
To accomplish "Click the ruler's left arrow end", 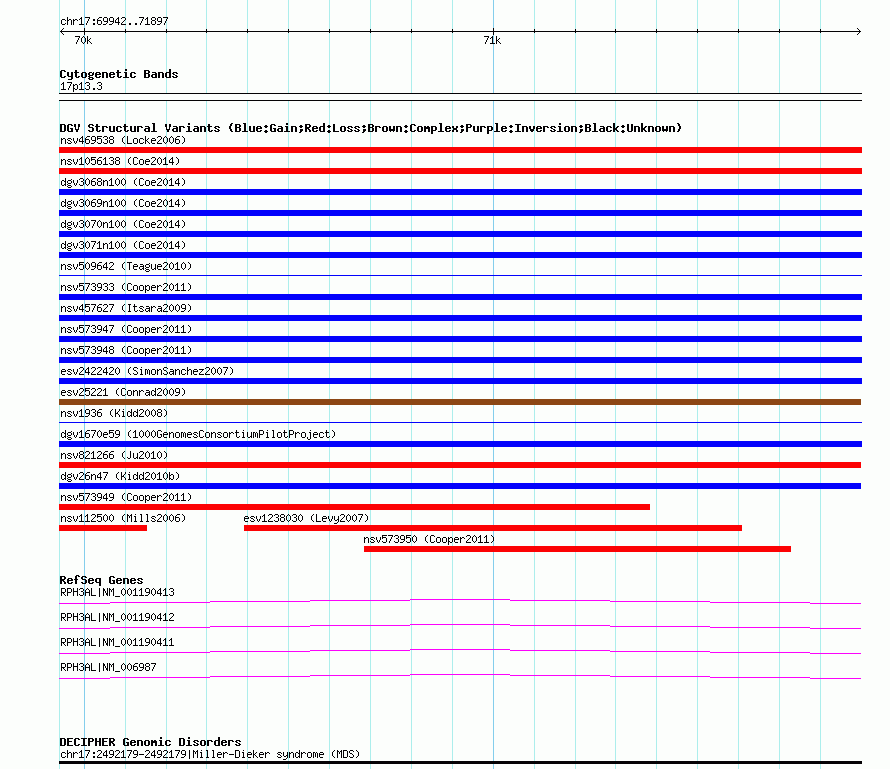I will tap(62, 32).
